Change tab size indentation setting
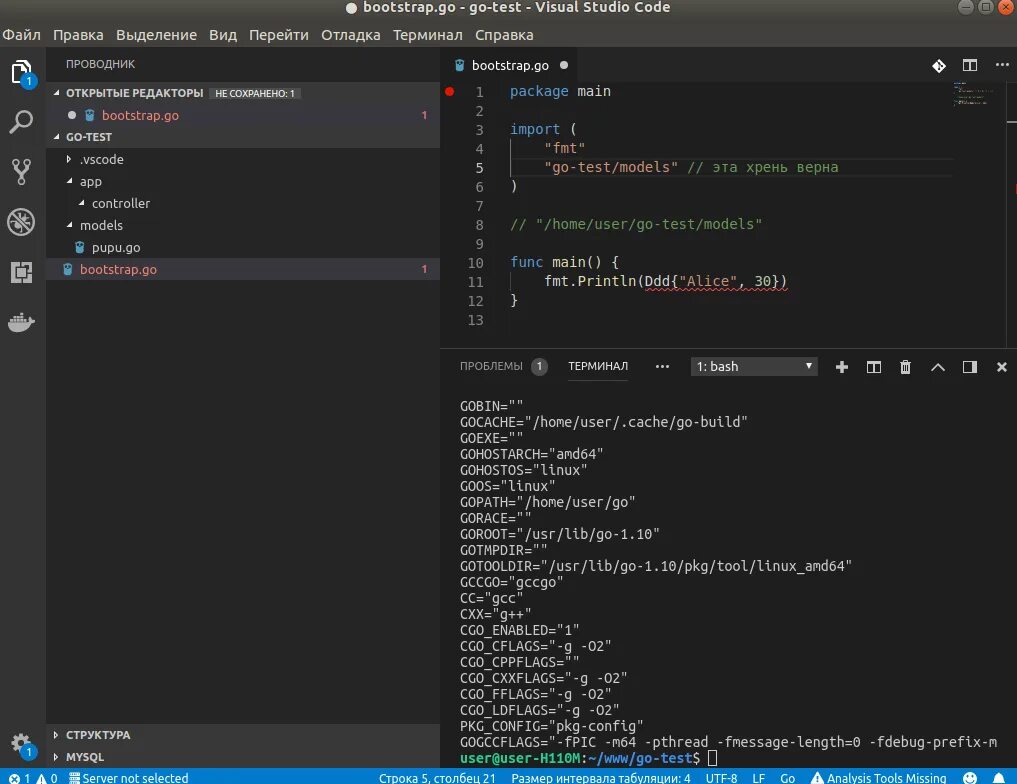1017x784 pixels. 601,778
